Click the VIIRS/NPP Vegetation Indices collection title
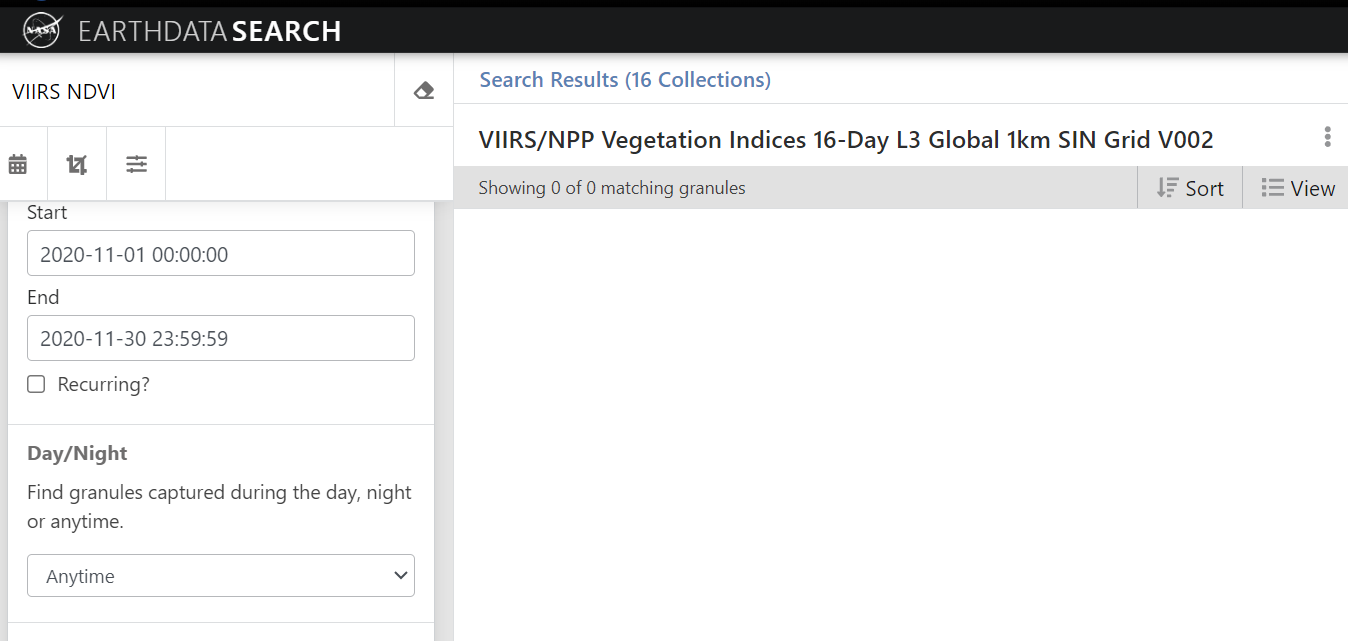Screen dimensions: 1348x641 pos(846,140)
